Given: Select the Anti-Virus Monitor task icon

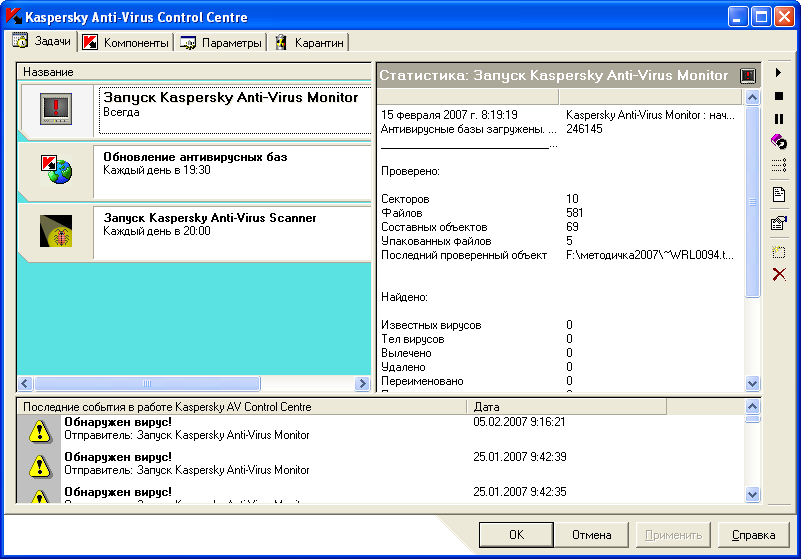Looking at the screenshot, I should [56, 109].
